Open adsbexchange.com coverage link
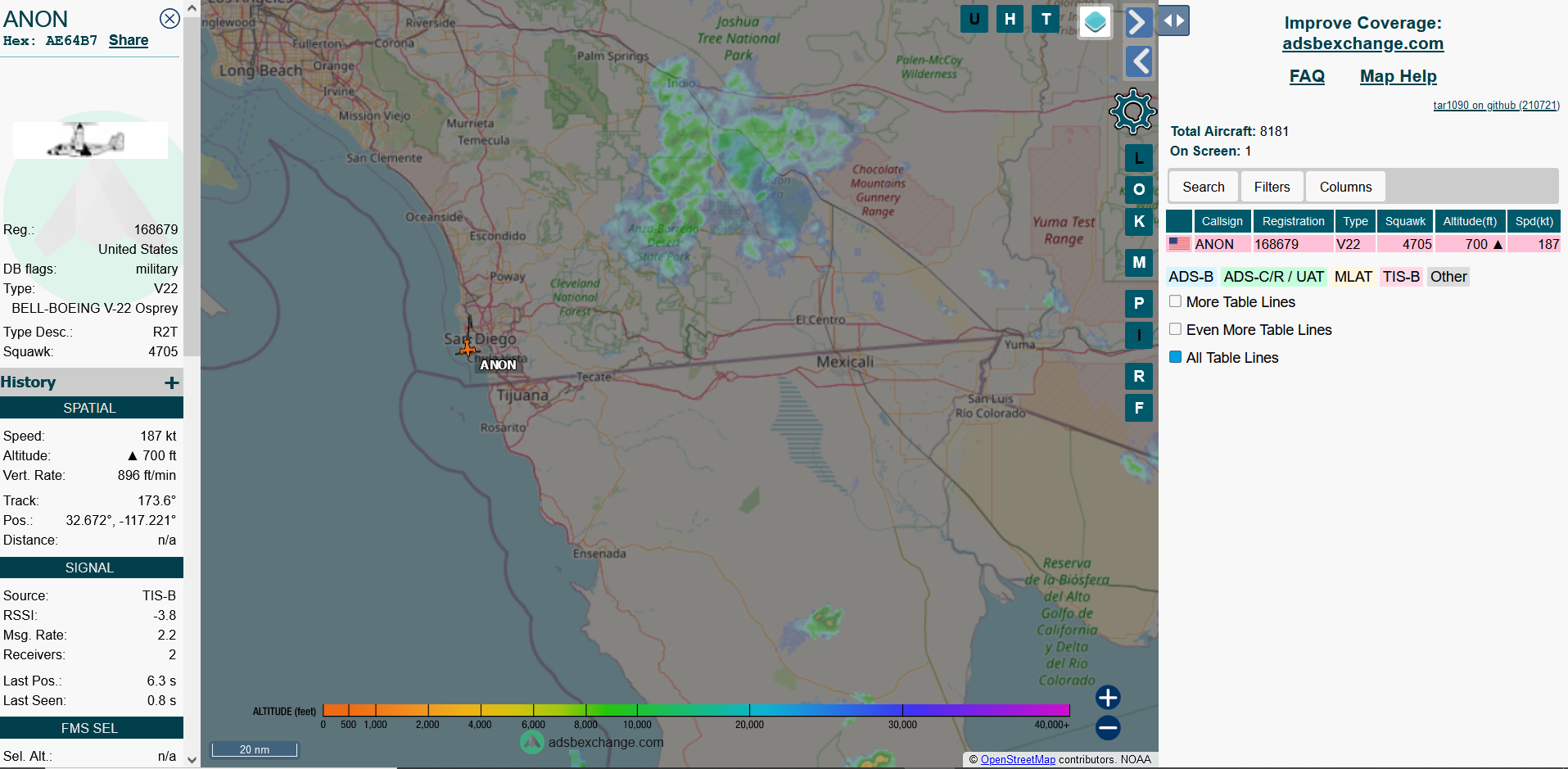Screen dimensions: 1568x769 [x=1362, y=43]
